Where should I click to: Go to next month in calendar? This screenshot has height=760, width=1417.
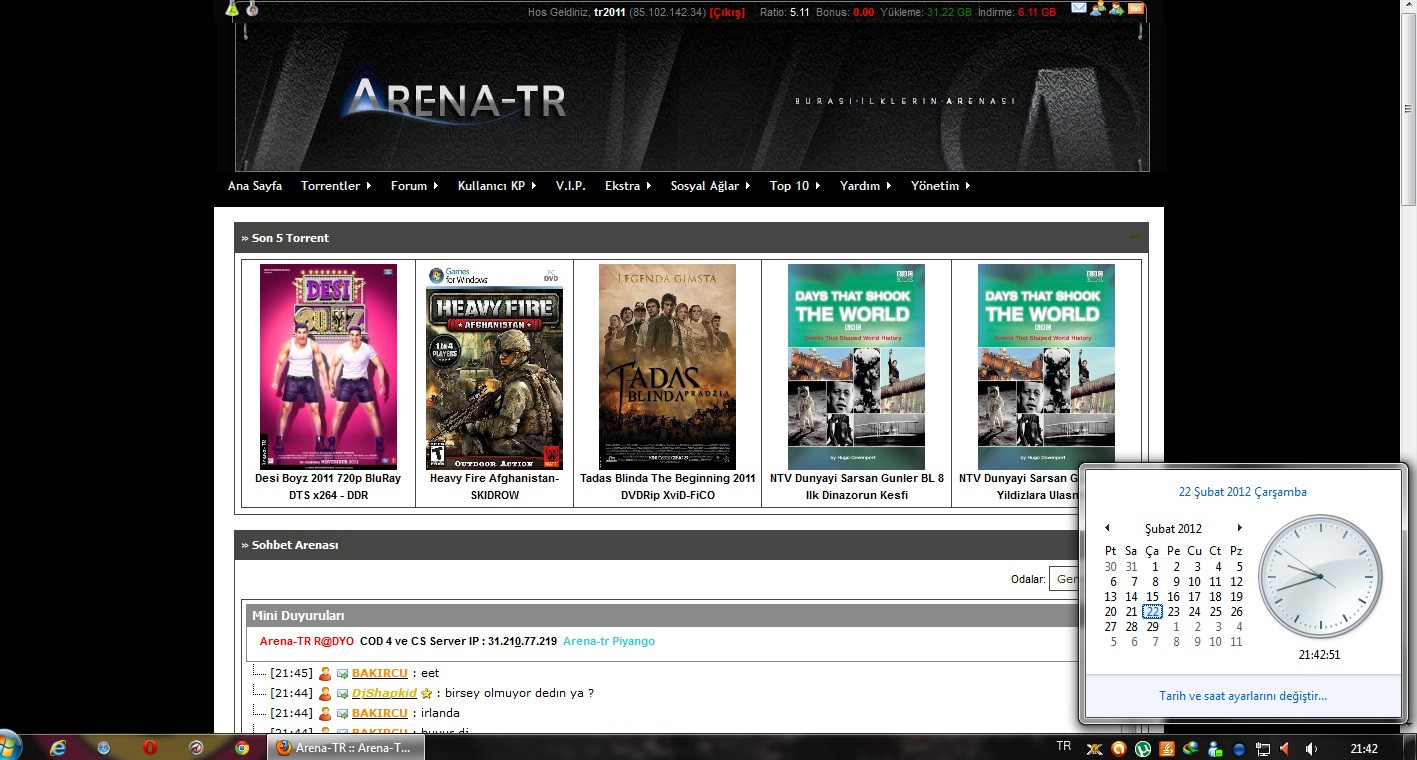click(1239, 528)
